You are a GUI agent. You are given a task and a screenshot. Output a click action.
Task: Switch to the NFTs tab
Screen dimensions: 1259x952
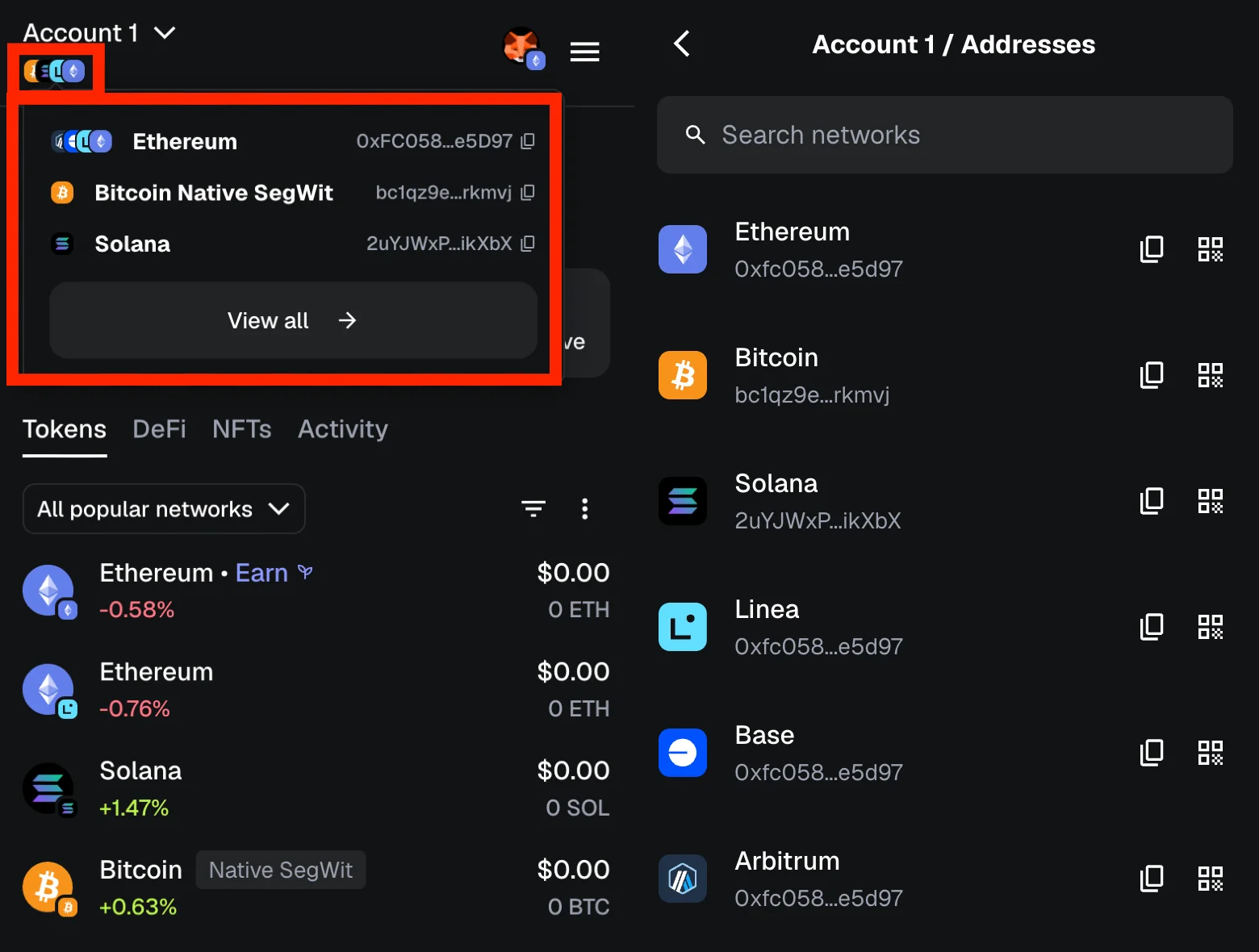[241, 428]
